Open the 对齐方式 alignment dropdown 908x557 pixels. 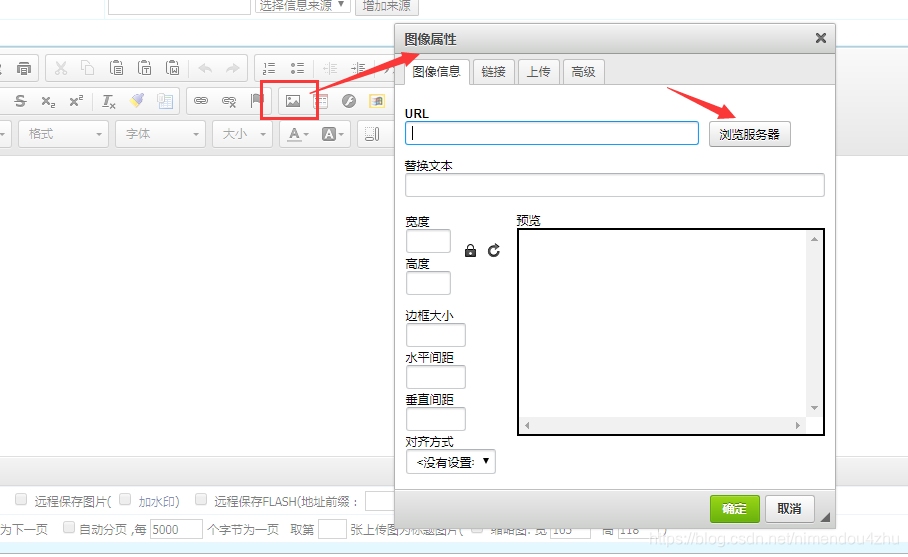451,462
